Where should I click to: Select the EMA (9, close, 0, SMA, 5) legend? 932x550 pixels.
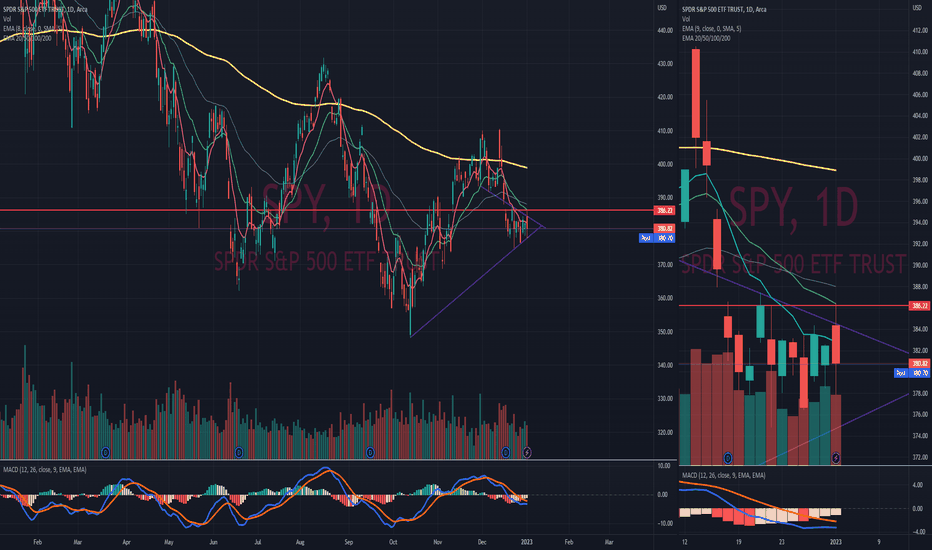(x=711, y=29)
